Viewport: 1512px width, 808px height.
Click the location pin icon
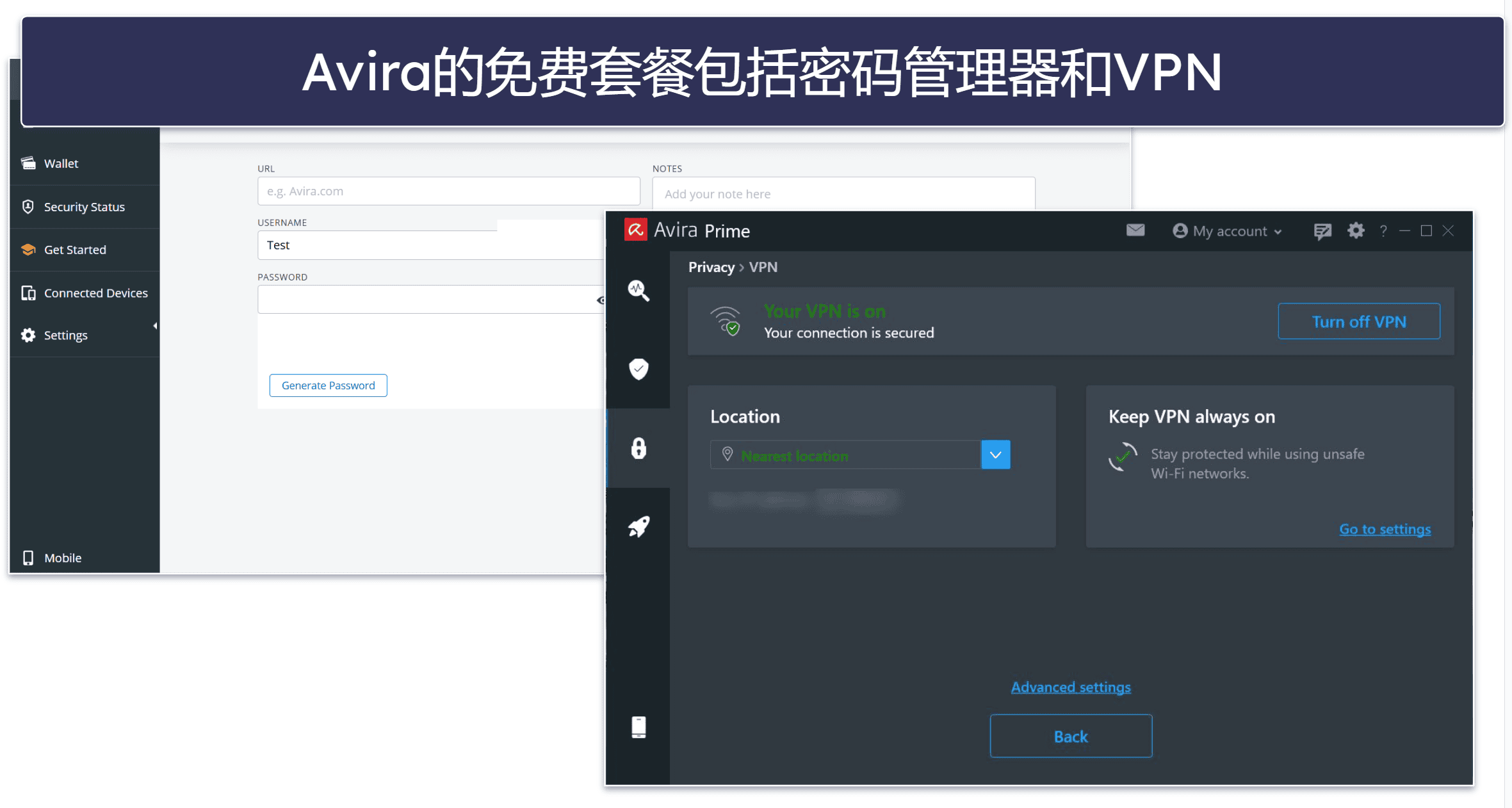pyautogui.click(x=727, y=455)
